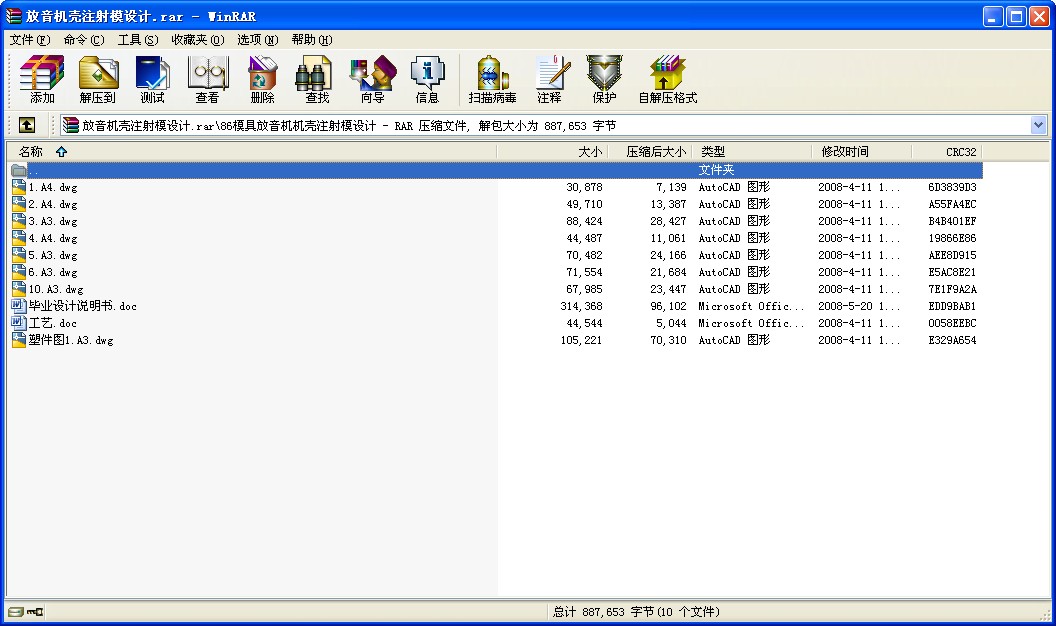Show archive details via 信息 (Info) icon
The height and width of the screenshot is (626, 1056).
pyautogui.click(x=427, y=79)
